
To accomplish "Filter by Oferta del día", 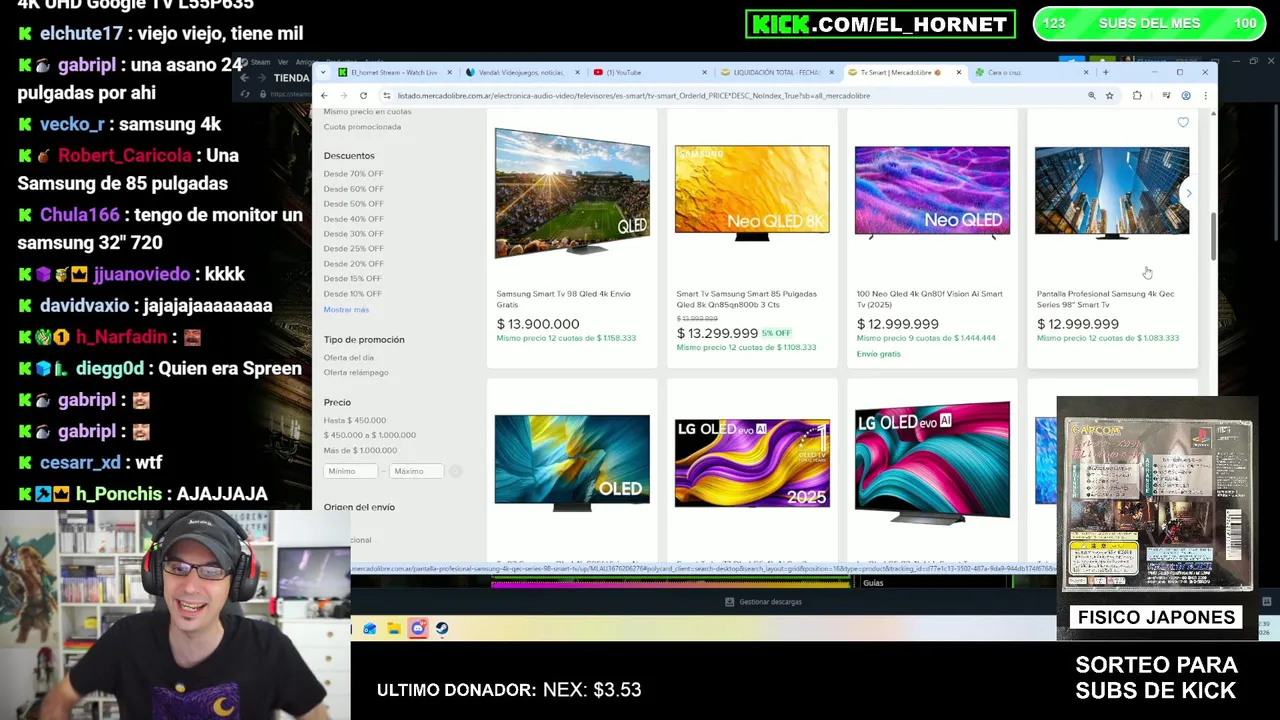I will pos(348,358).
